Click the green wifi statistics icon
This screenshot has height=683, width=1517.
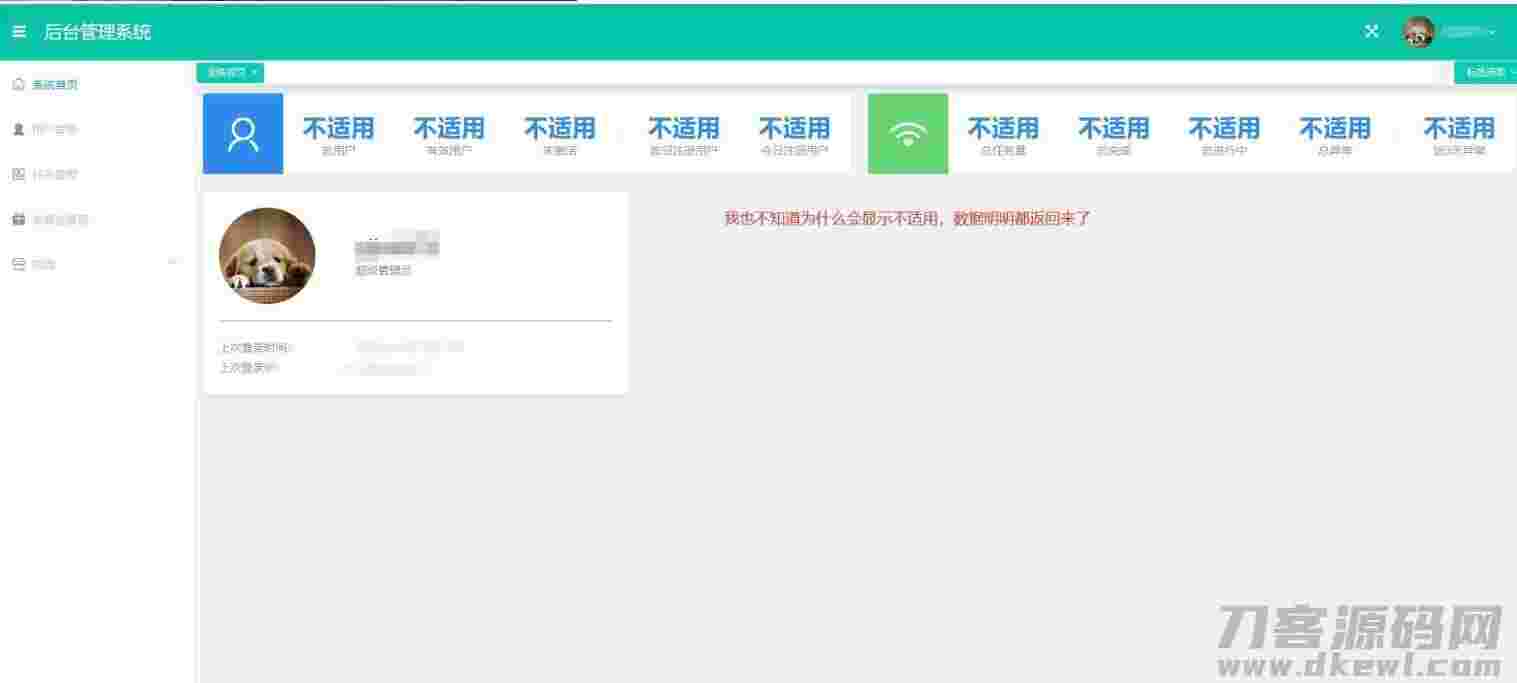908,133
